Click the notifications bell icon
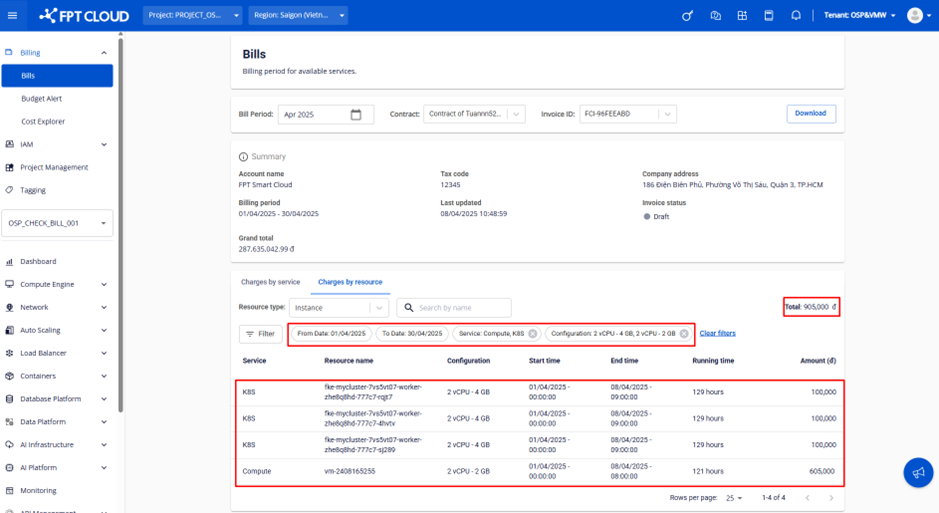939x513 pixels. (796, 16)
